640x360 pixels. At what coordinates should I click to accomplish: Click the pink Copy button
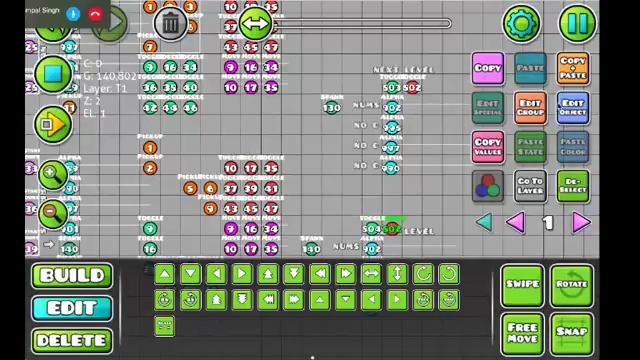tap(488, 69)
